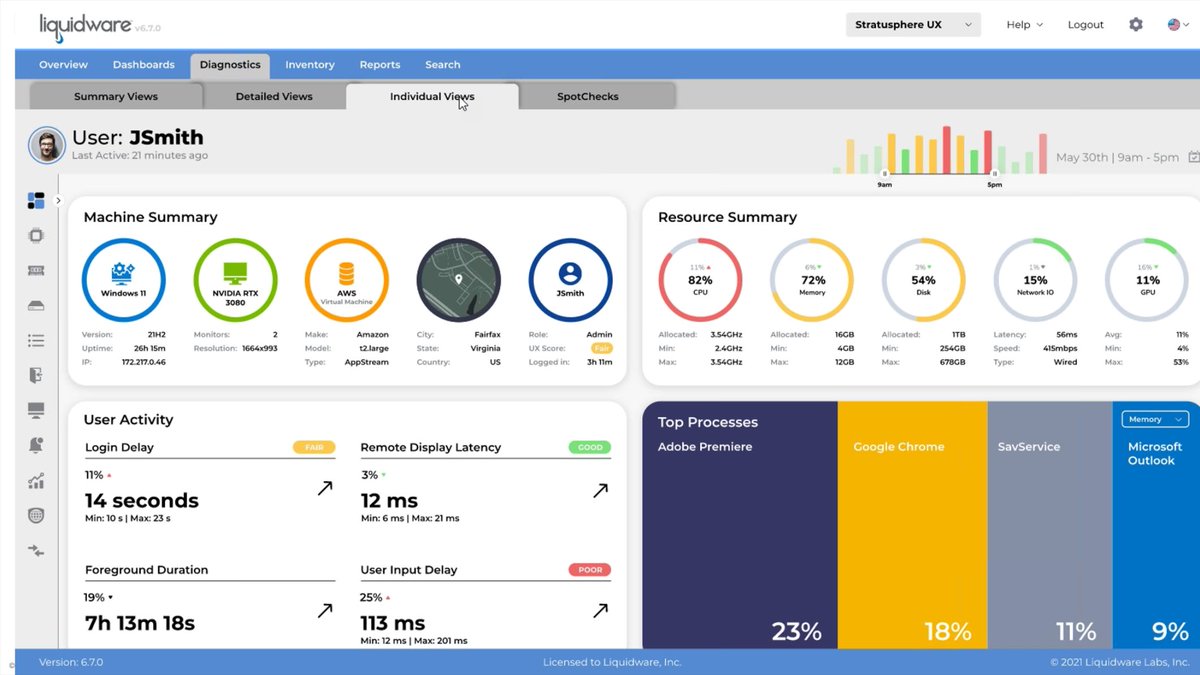Open Foreground Duration details arrow
Screen dimensions: 1200x675
point(325,610)
